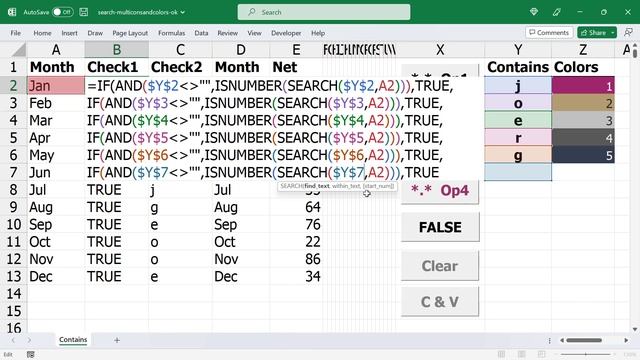Click Contains cell with letter 'j'

[x=518, y=86]
